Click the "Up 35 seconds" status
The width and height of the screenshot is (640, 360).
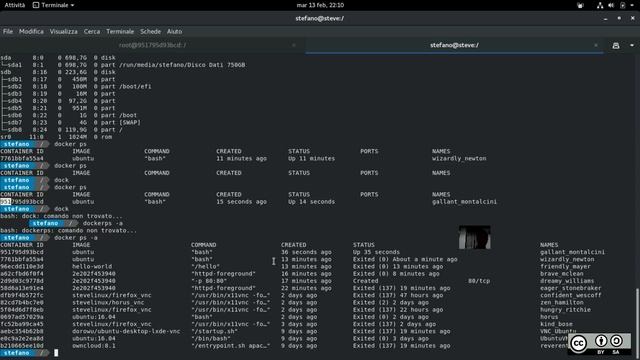(376, 252)
